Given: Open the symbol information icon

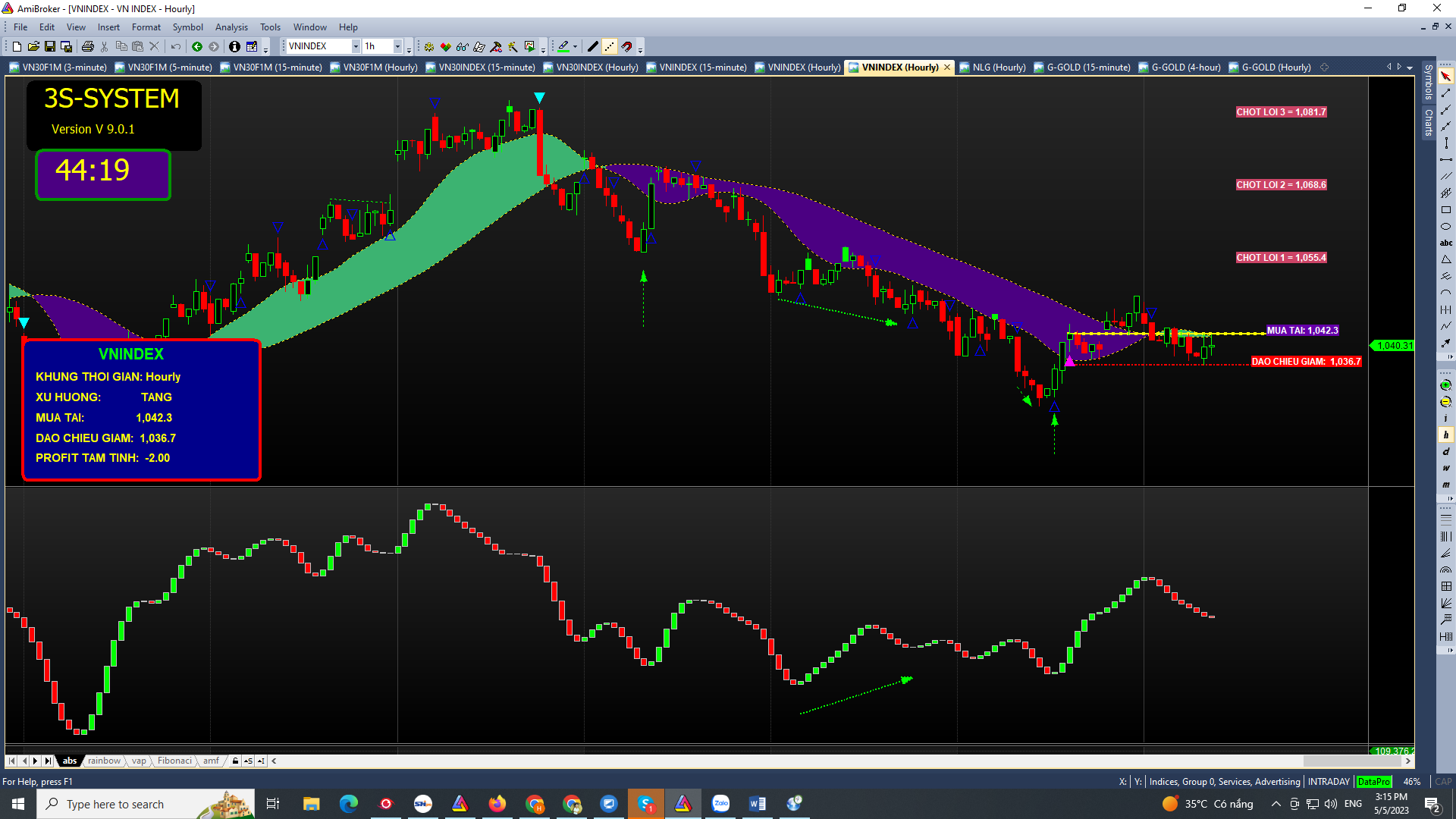Looking at the screenshot, I should pyautogui.click(x=234, y=47).
